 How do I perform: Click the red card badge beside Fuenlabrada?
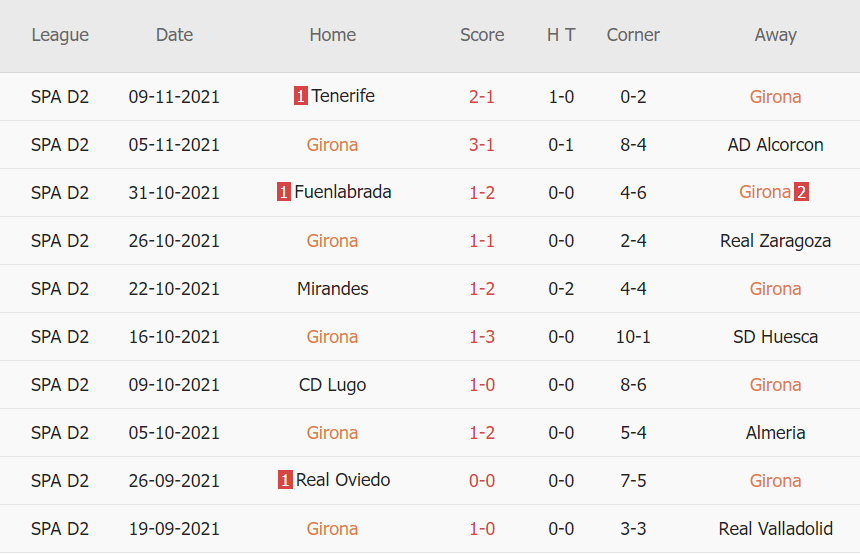pos(284,192)
